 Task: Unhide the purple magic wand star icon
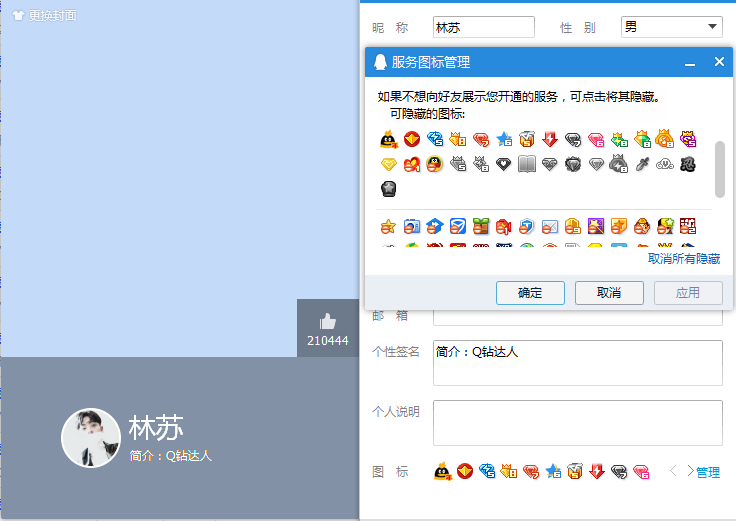point(596,227)
